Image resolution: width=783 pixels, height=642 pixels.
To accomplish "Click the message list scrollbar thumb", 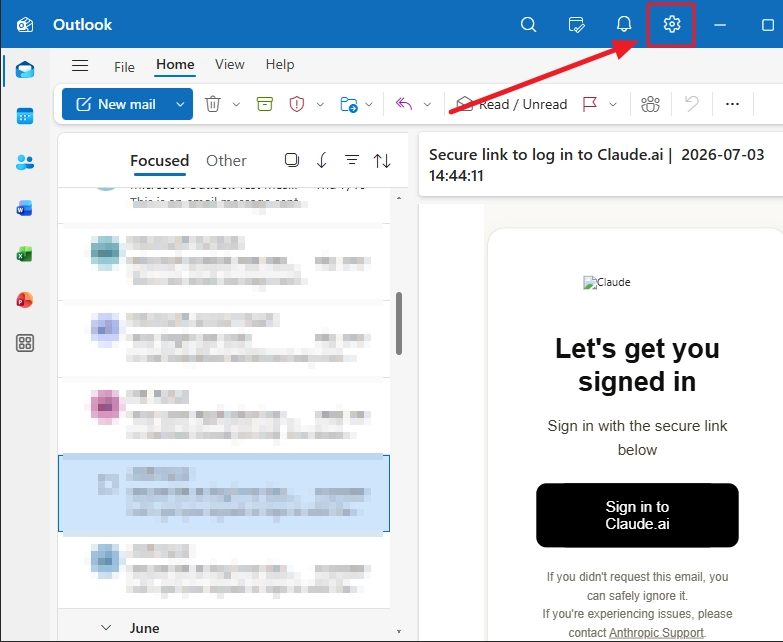I will [x=399, y=323].
